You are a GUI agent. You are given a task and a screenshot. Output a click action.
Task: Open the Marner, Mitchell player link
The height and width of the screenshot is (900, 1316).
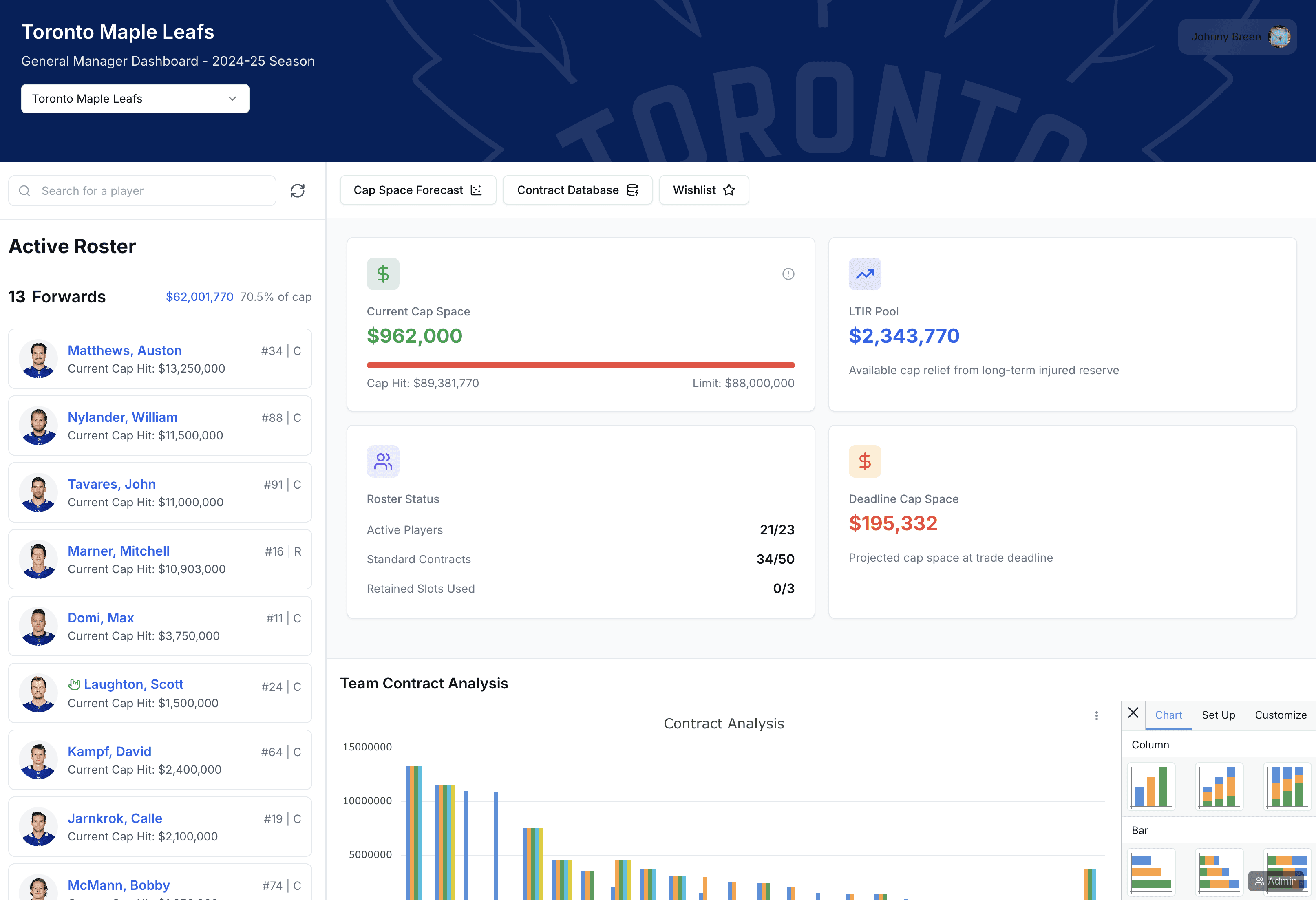point(118,551)
